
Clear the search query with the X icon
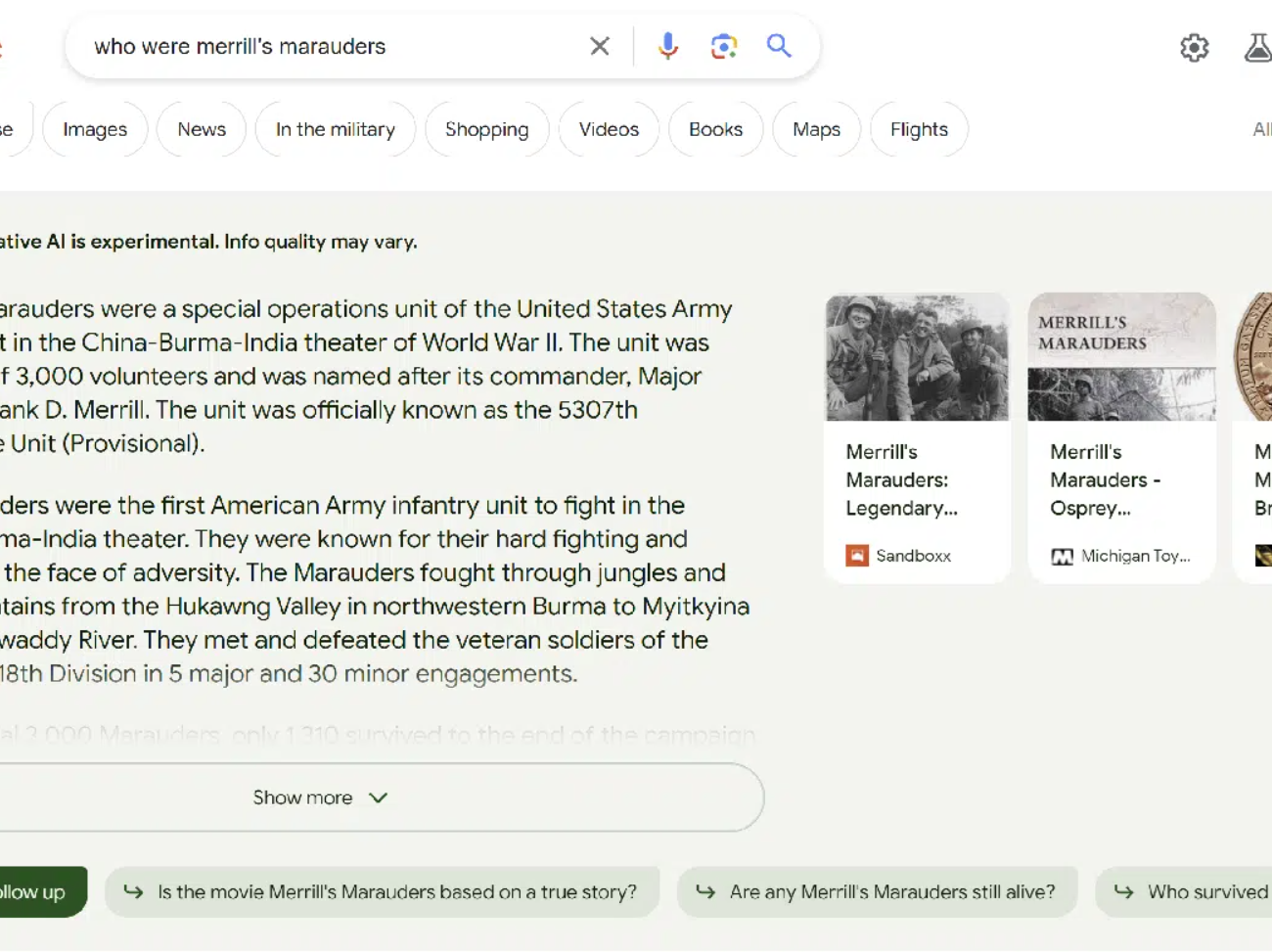pyautogui.click(x=599, y=46)
